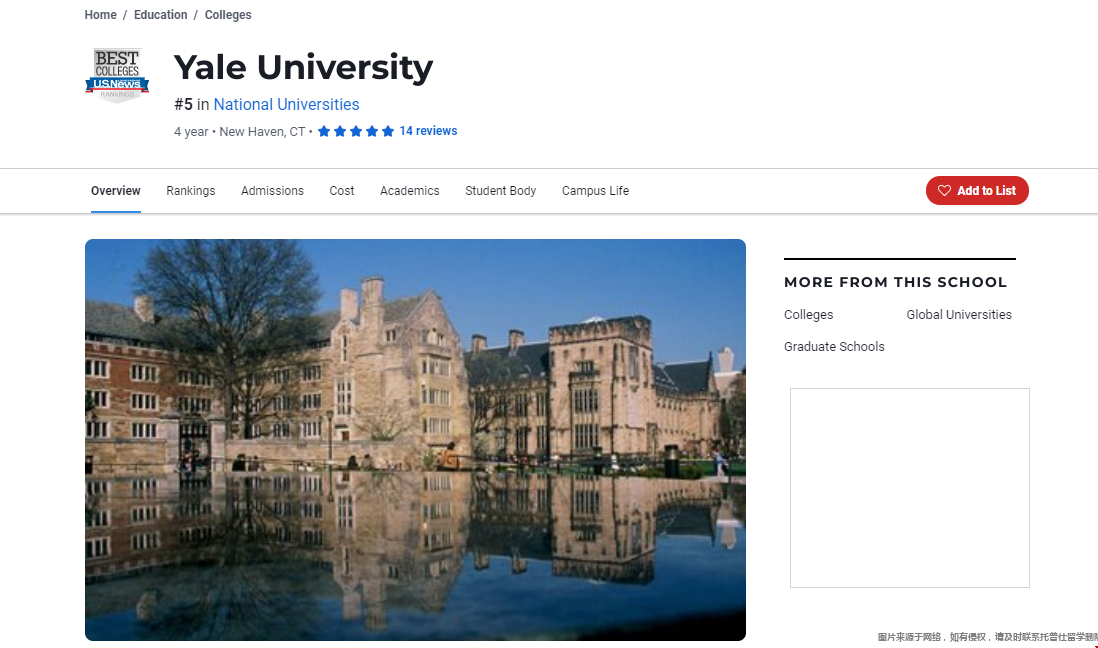
Task: Open the Academics tab
Action: coord(410,191)
